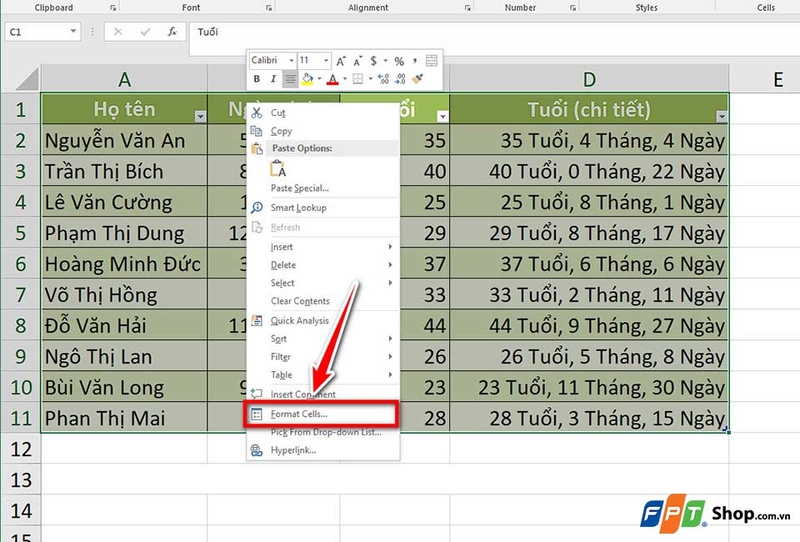
Task: Select cell 25 Tuổi, 8 Tháng, 1 Ngày
Action: point(589,202)
